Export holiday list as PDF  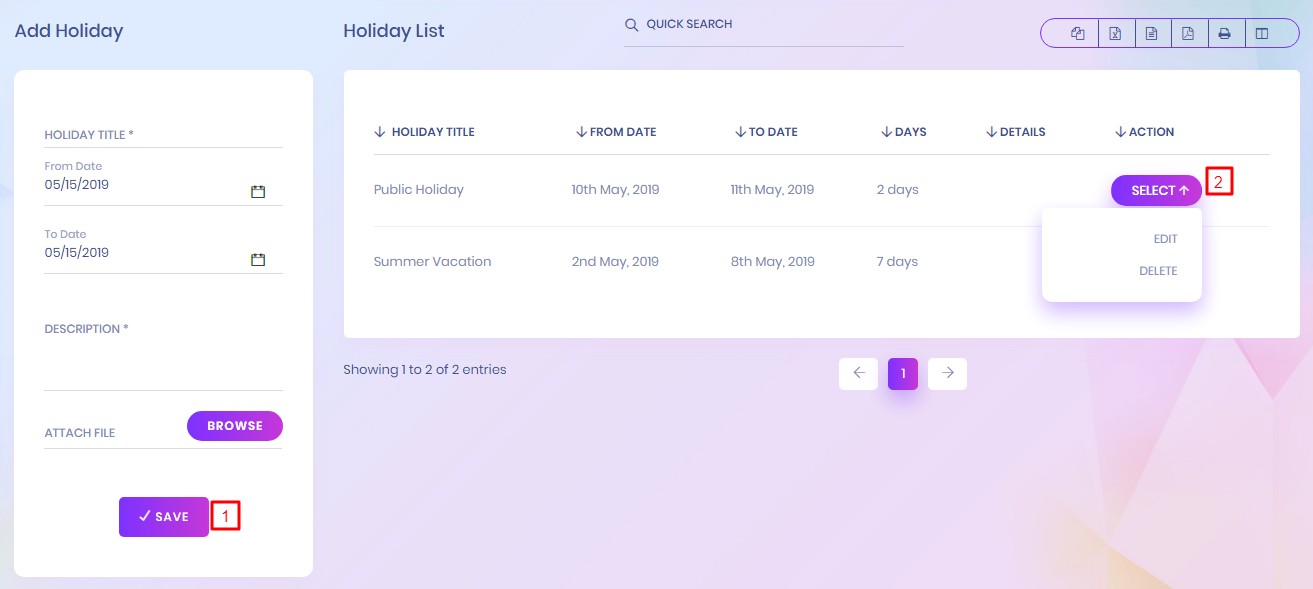point(1188,34)
